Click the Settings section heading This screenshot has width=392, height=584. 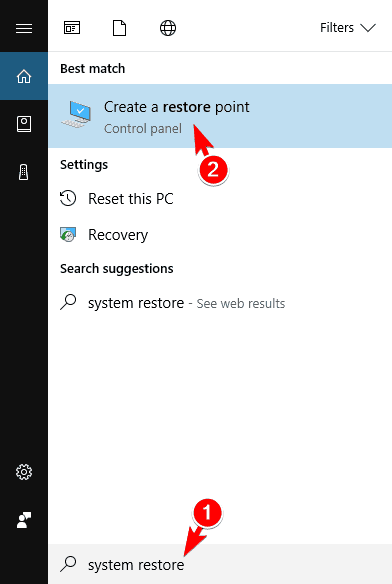[84, 165]
